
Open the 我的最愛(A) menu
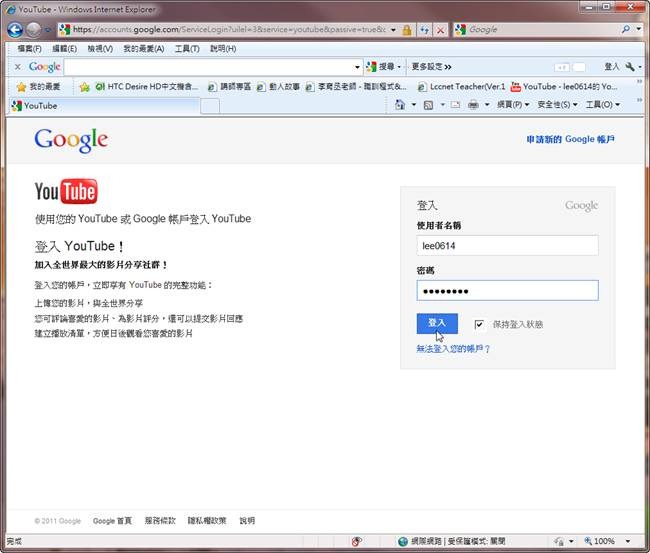click(x=144, y=49)
